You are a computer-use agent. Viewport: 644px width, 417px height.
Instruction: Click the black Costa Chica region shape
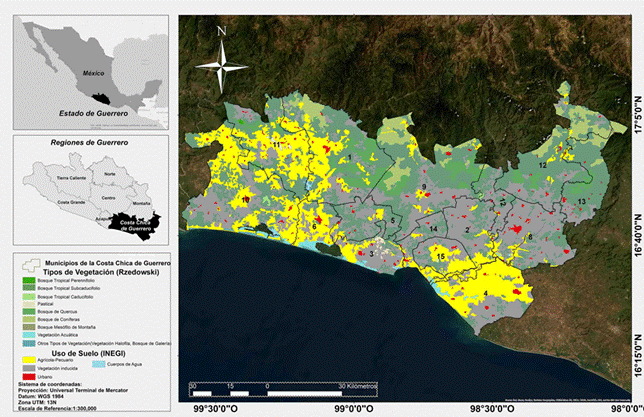tap(137, 221)
